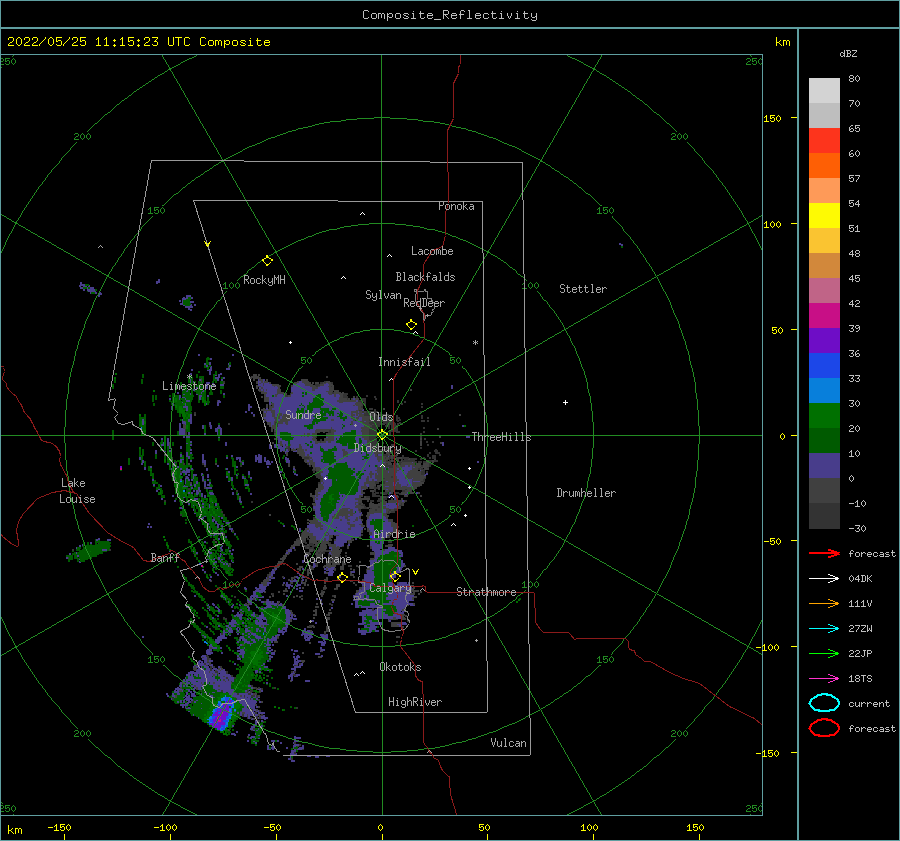Click the white 04DK arrow icon
The height and width of the screenshot is (841, 900).
824,578
